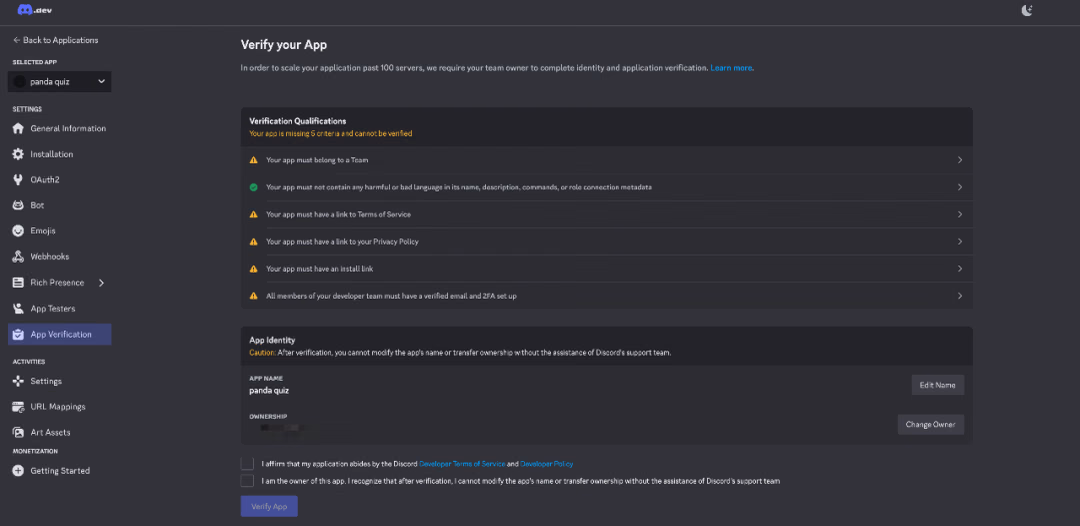Click the Discord .dev logo
This screenshot has height=526, width=1080.
(x=35, y=10)
